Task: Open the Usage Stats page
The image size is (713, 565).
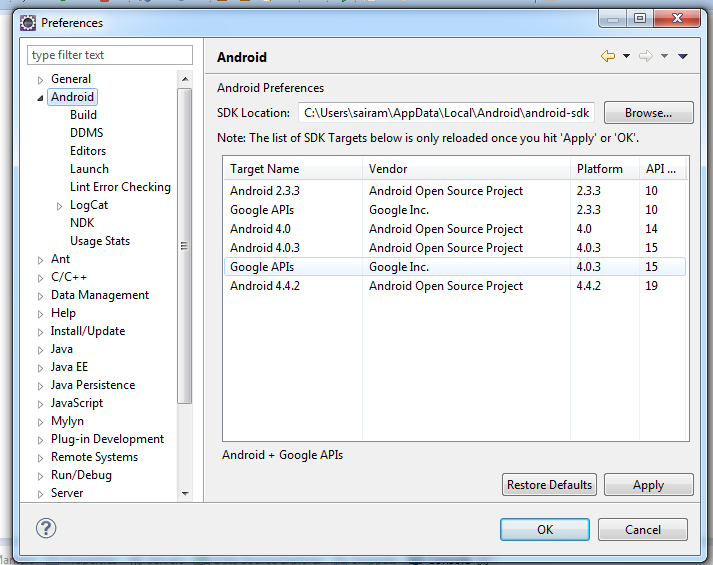Action: pyautogui.click(x=100, y=241)
